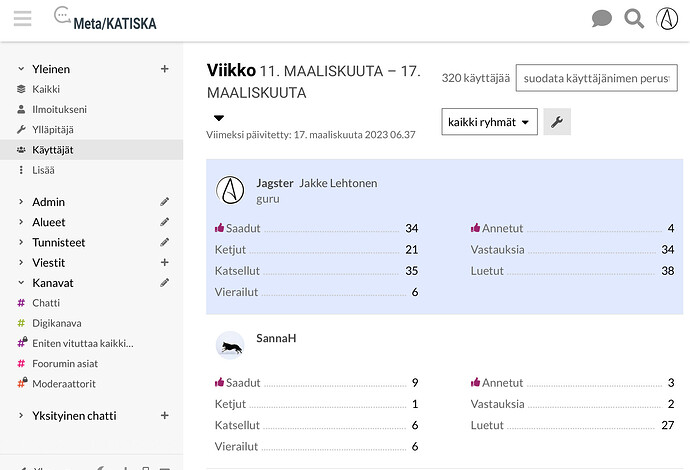
Task: Click the plus icon next to Yksityinen chatti
Action: coord(165,416)
